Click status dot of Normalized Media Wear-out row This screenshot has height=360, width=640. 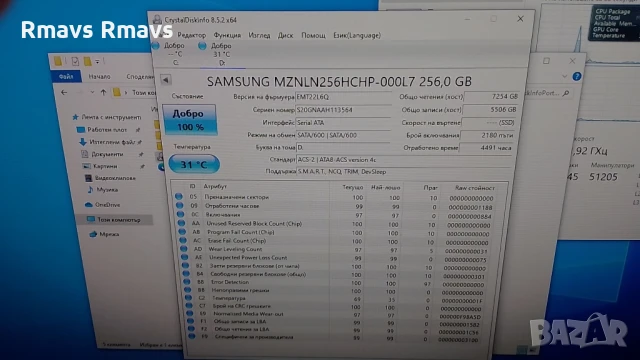[190, 313]
